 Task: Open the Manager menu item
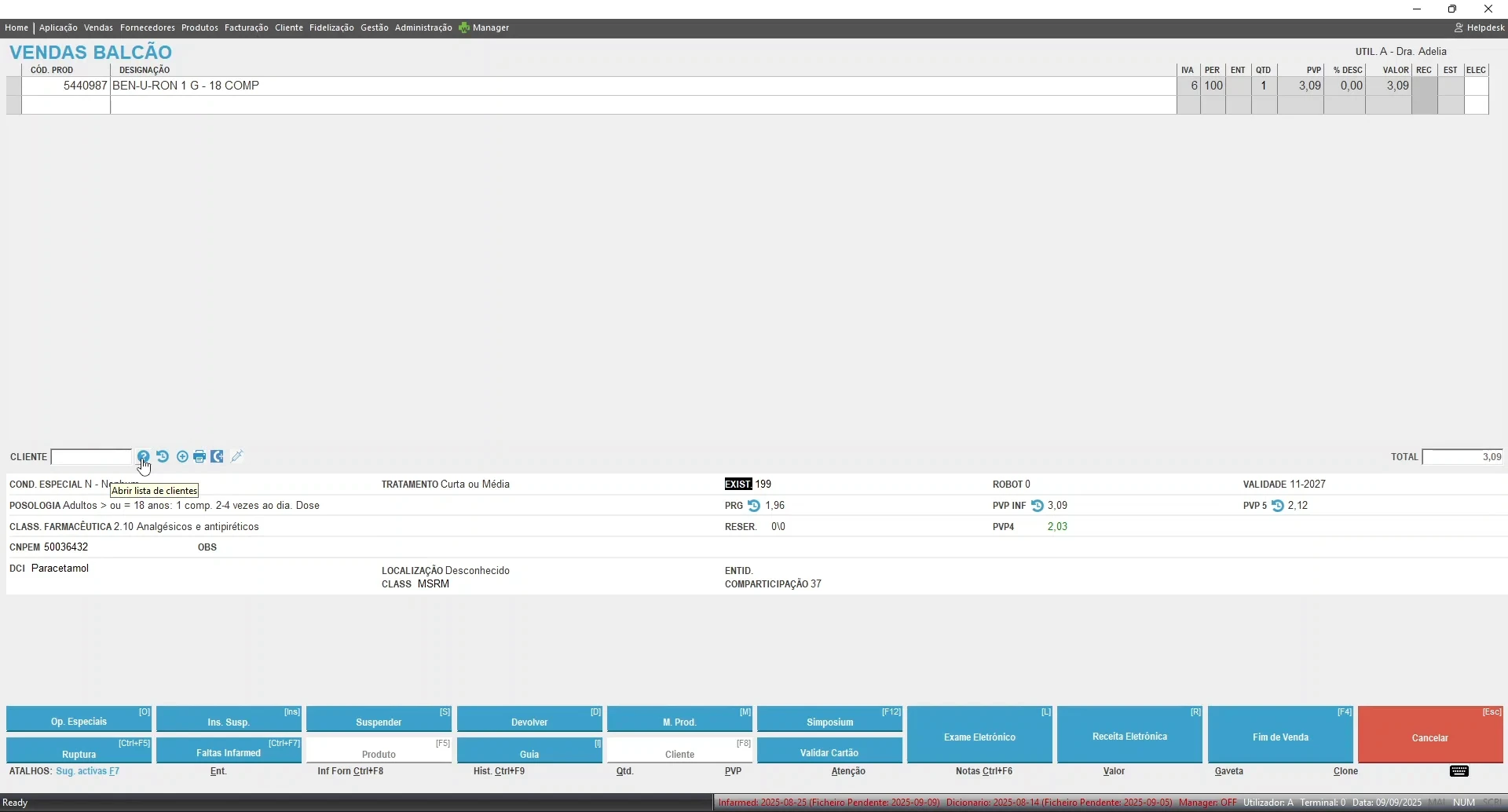click(x=485, y=27)
